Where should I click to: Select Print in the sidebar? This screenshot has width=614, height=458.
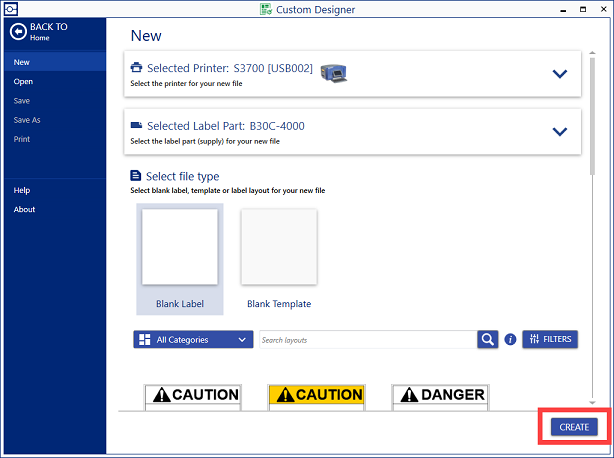tap(22, 139)
